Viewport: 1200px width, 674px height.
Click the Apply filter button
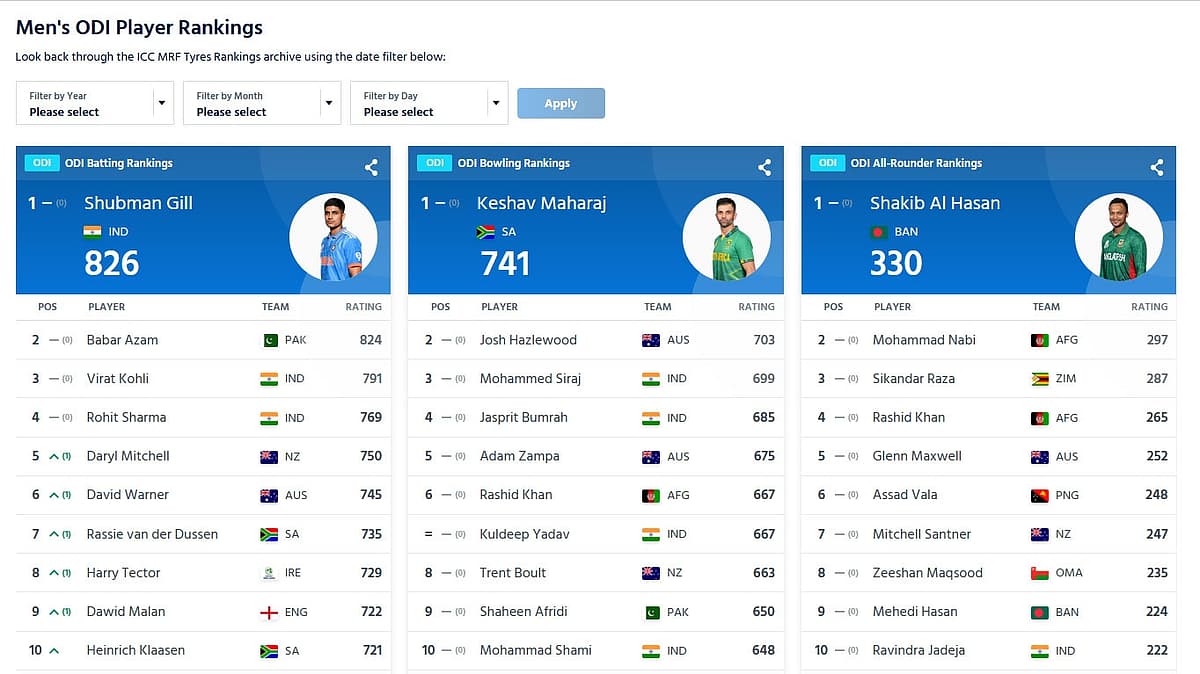pyautogui.click(x=561, y=103)
